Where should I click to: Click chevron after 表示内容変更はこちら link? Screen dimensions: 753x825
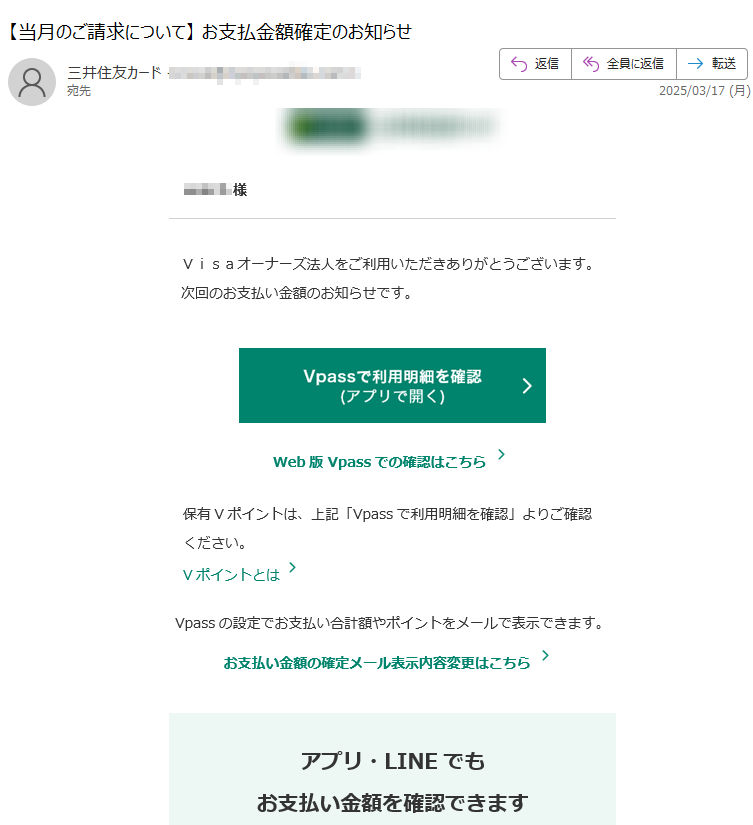(545, 655)
